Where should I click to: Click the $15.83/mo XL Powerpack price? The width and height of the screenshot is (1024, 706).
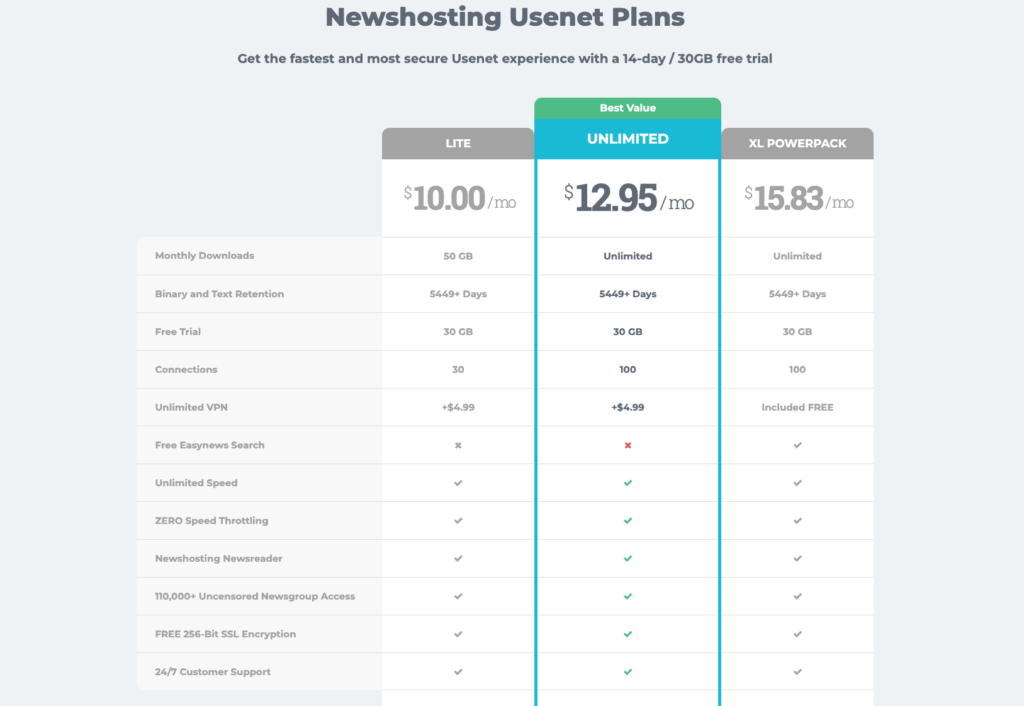click(x=798, y=199)
